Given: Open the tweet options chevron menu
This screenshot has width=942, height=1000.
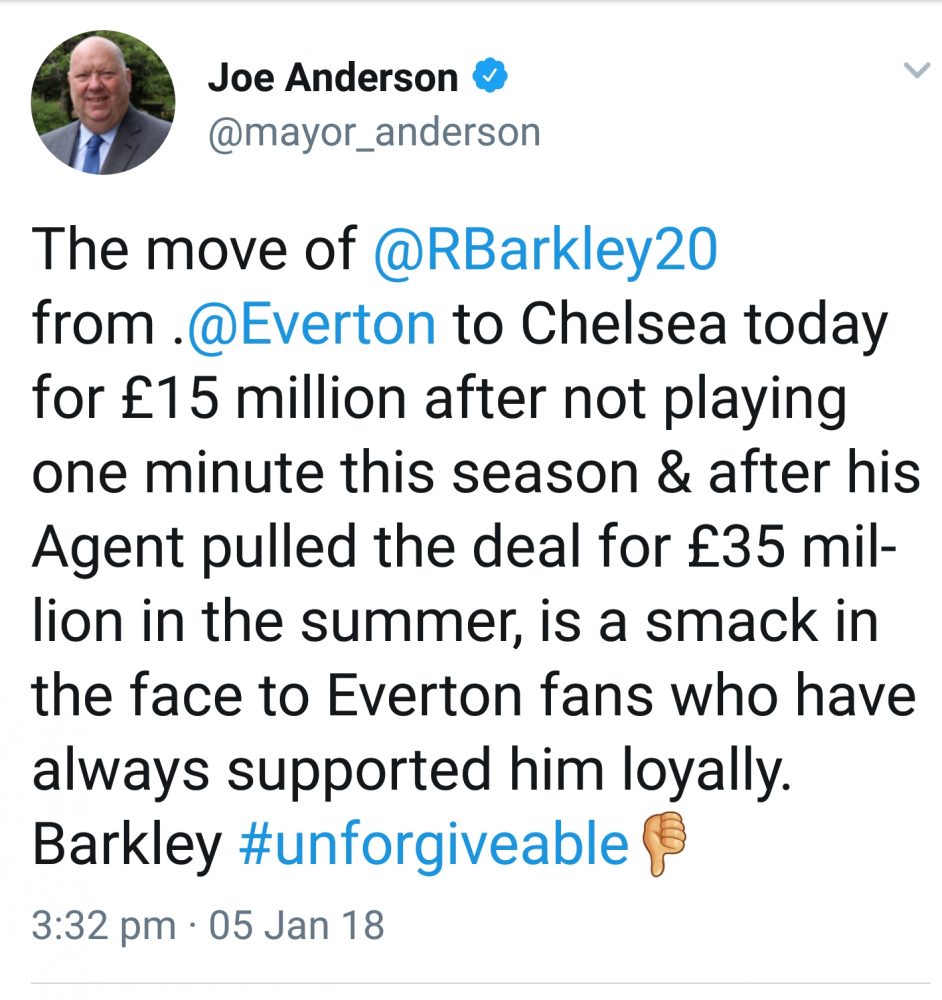Looking at the screenshot, I should tap(917, 70).
